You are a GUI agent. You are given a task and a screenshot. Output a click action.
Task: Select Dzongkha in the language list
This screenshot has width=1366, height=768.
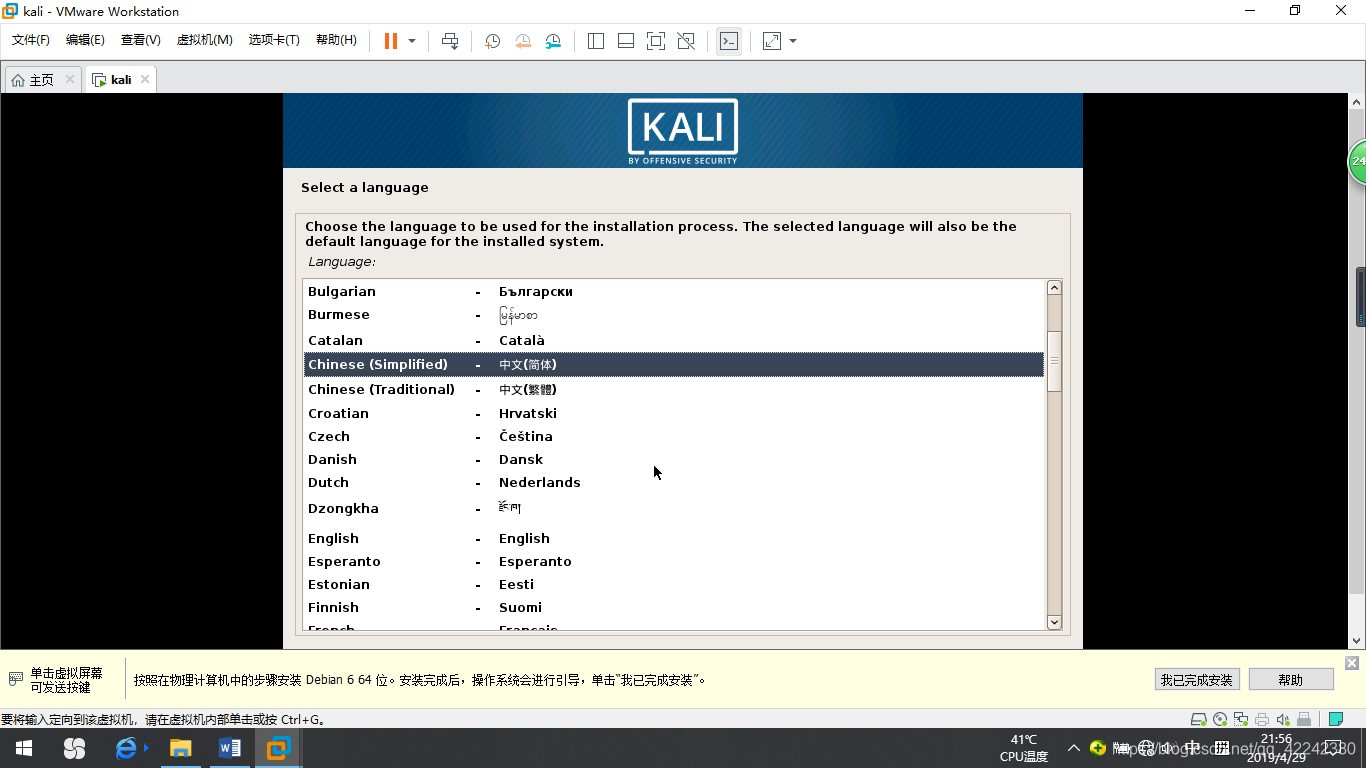tap(674, 508)
